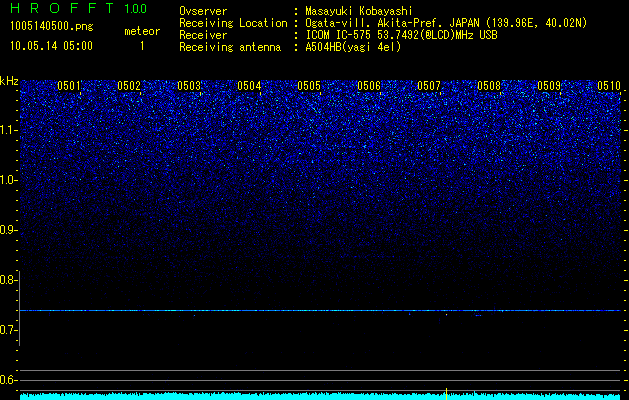The width and height of the screenshot is (629, 400).
Task: Click the 0505 time marker
Action: (x=309, y=86)
